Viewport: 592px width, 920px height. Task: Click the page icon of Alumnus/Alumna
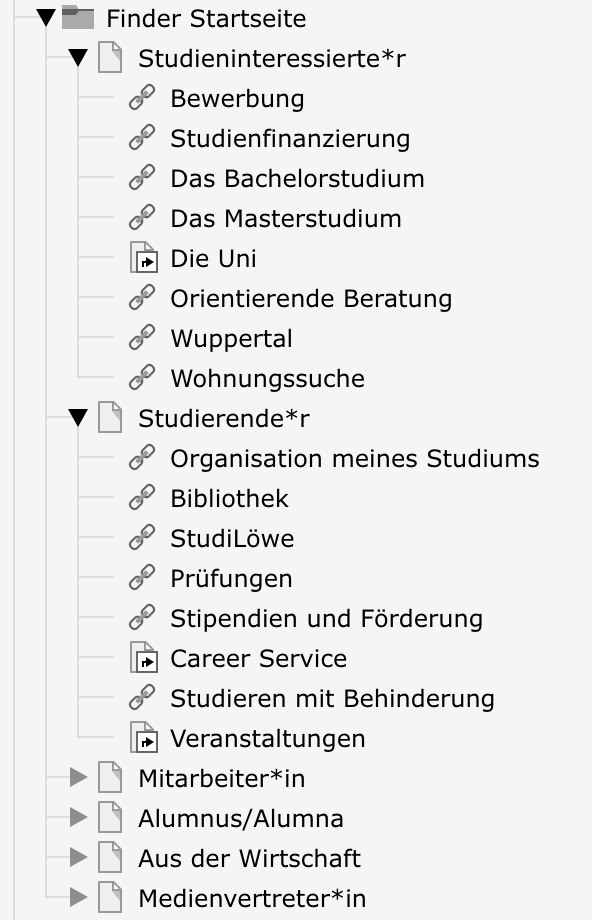(110, 817)
